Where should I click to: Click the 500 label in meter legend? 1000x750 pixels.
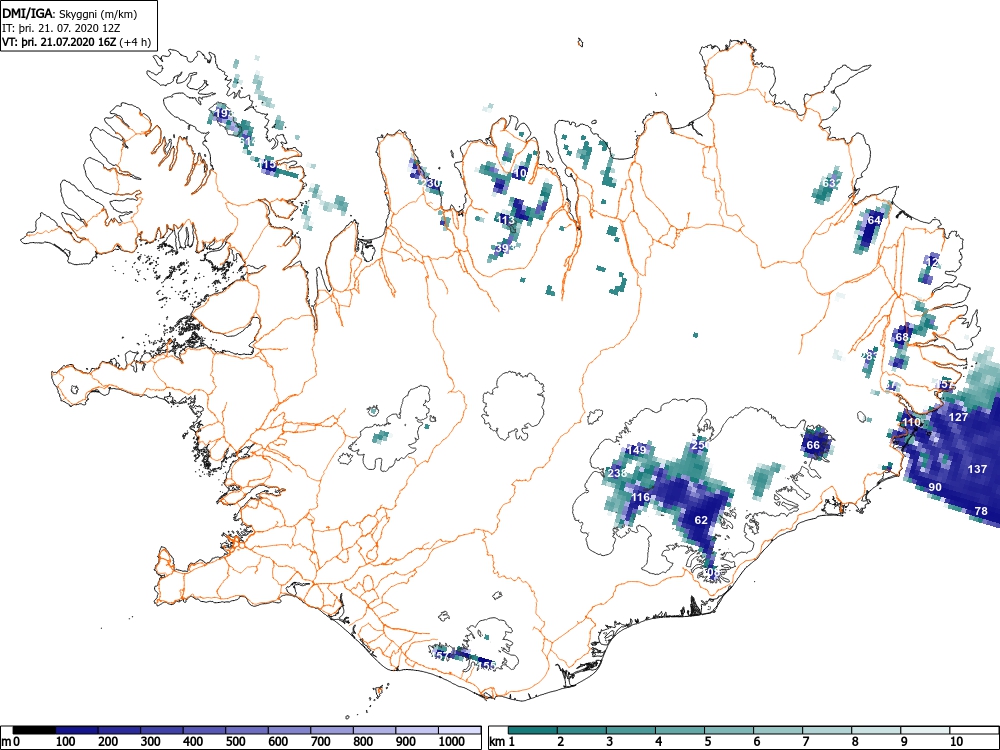[x=235, y=742]
